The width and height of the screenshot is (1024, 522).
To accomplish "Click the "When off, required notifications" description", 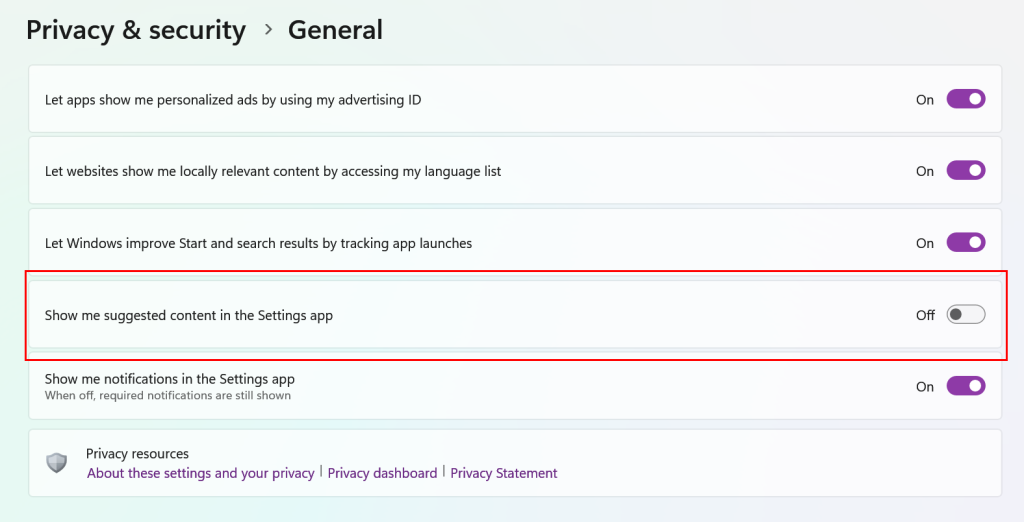I will [168, 395].
